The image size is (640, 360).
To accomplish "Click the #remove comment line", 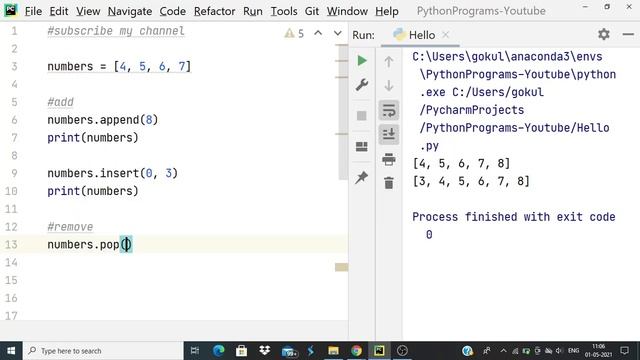I will 70,227.
